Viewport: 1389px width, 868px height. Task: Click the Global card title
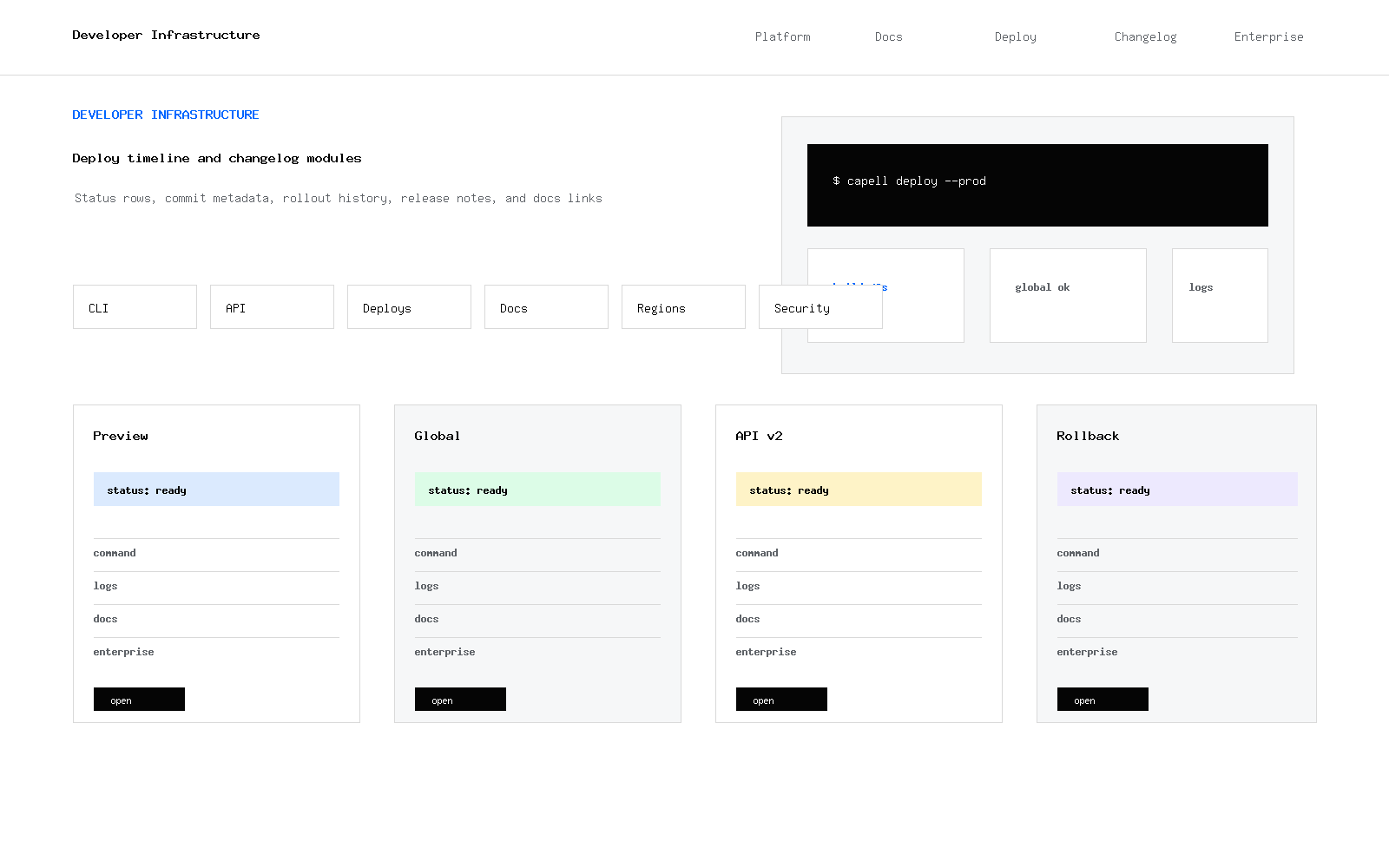coord(437,436)
